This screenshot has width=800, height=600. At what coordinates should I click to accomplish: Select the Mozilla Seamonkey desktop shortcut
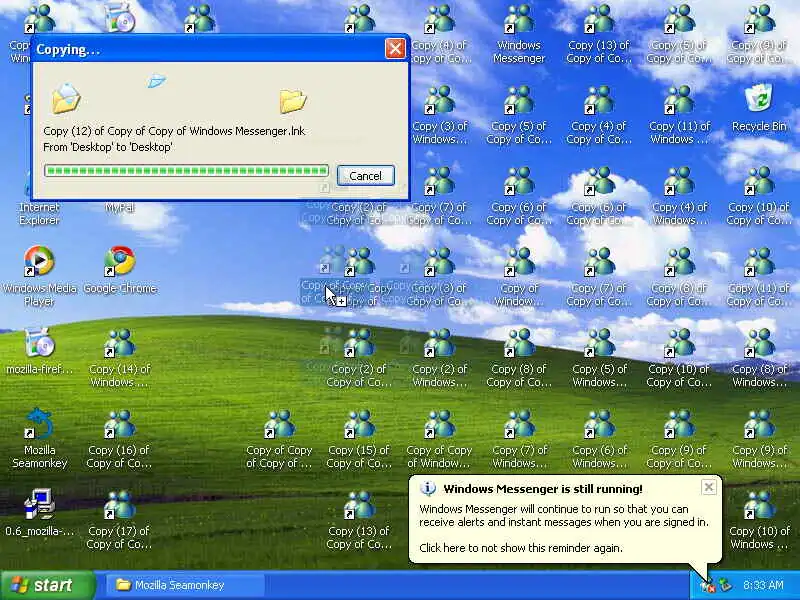tap(39, 438)
